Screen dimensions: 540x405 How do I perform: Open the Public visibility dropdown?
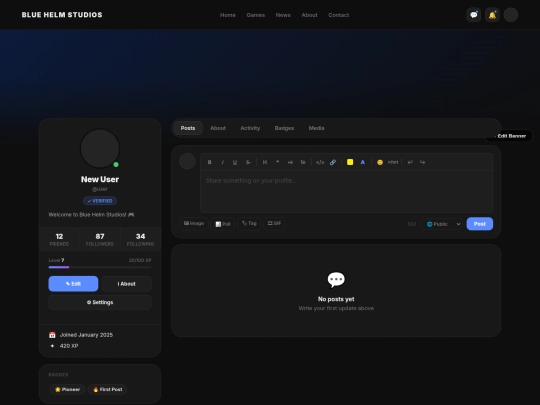(442, 224)
